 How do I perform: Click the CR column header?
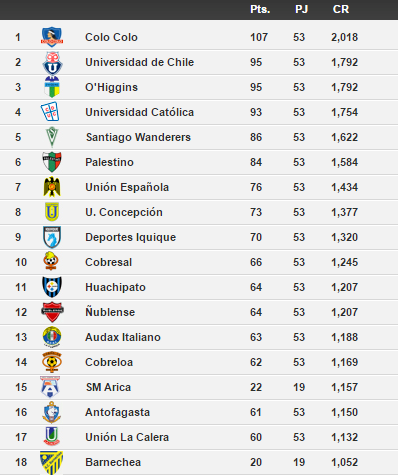341,9
